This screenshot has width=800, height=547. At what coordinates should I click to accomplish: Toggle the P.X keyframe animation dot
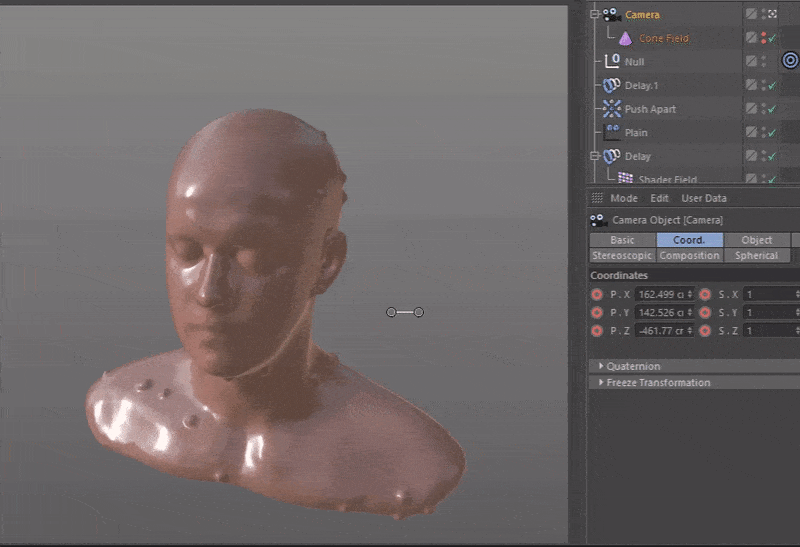click(x=597, y=294)
